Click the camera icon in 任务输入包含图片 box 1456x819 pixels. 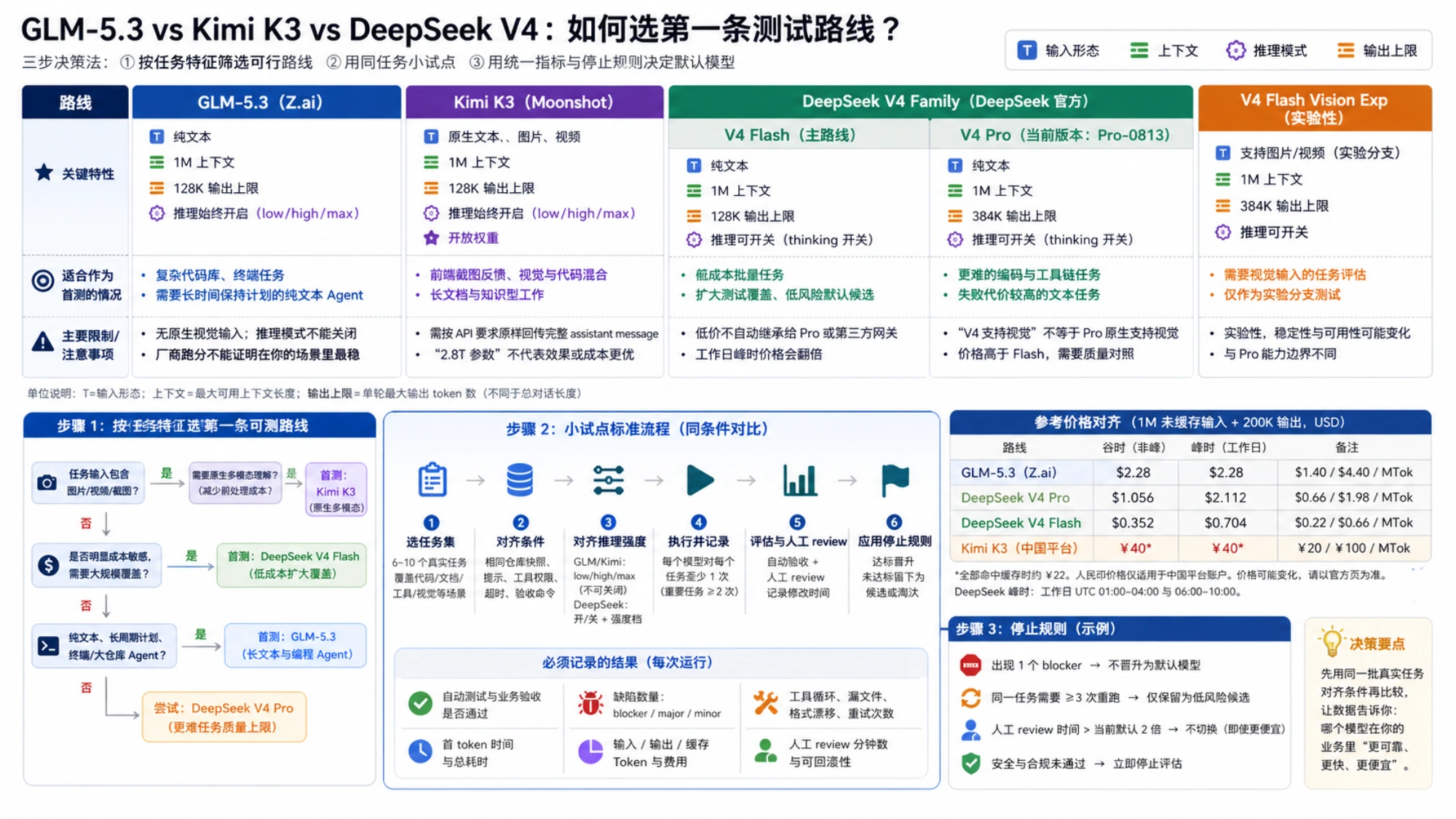47,483
